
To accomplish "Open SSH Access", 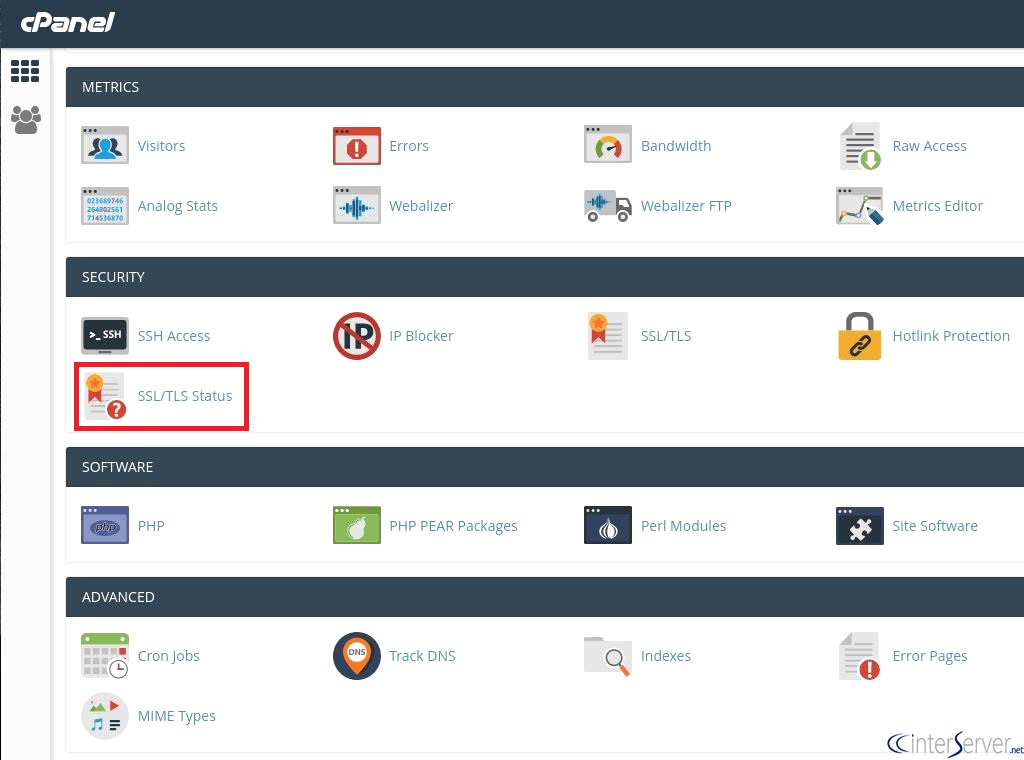I will pyautogui.click(x=105, y=335).
